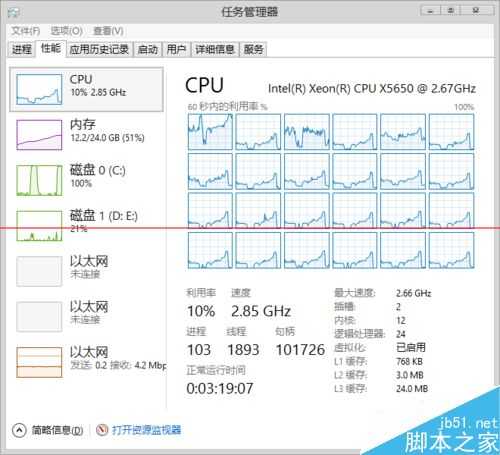The image size is (500, 455).
Task: Open 打开资源监视器 link
Action: pyautogui.click(x=146, y=430)
